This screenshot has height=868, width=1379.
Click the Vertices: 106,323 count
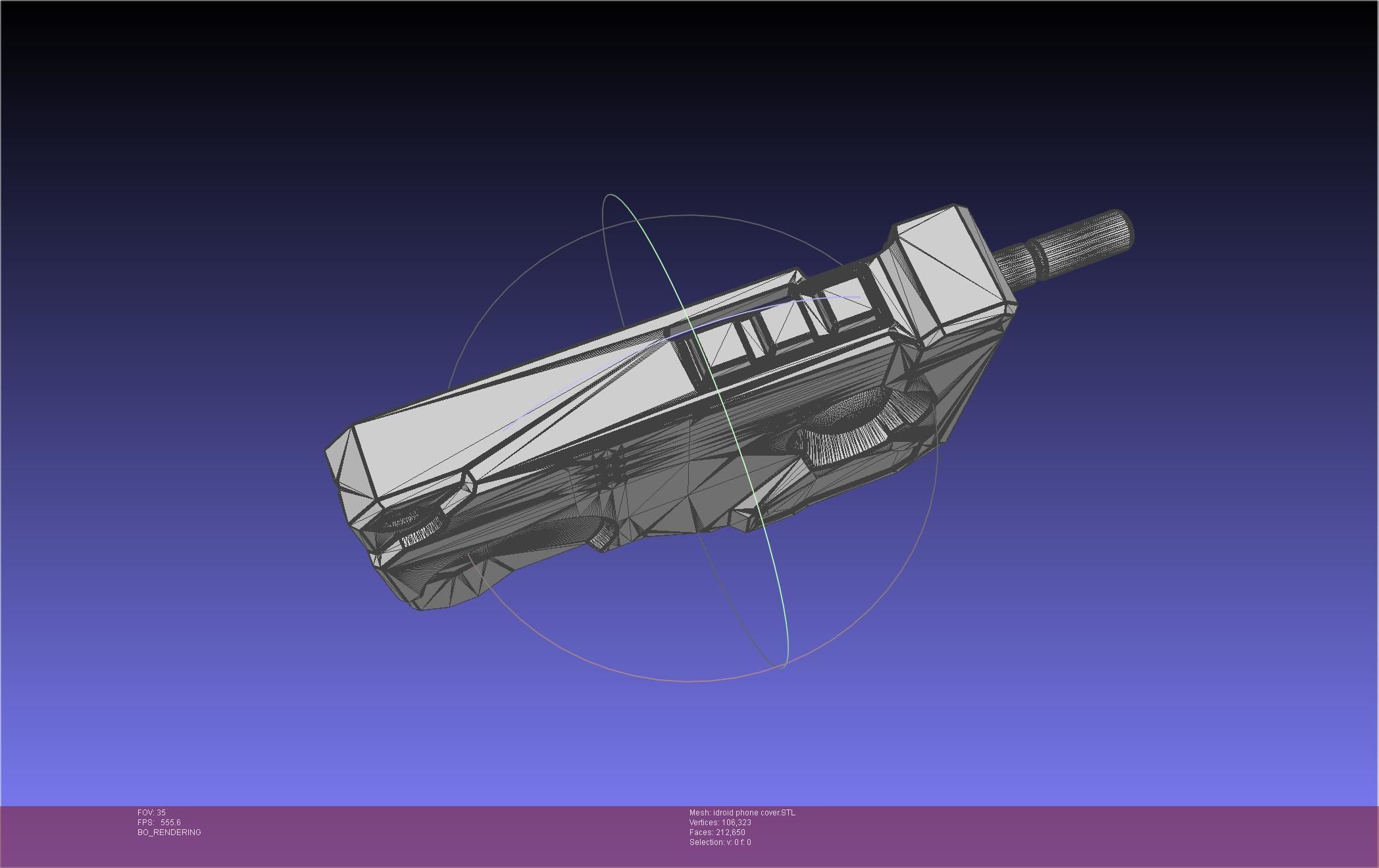pyautogui.click(x=720, y=823)
